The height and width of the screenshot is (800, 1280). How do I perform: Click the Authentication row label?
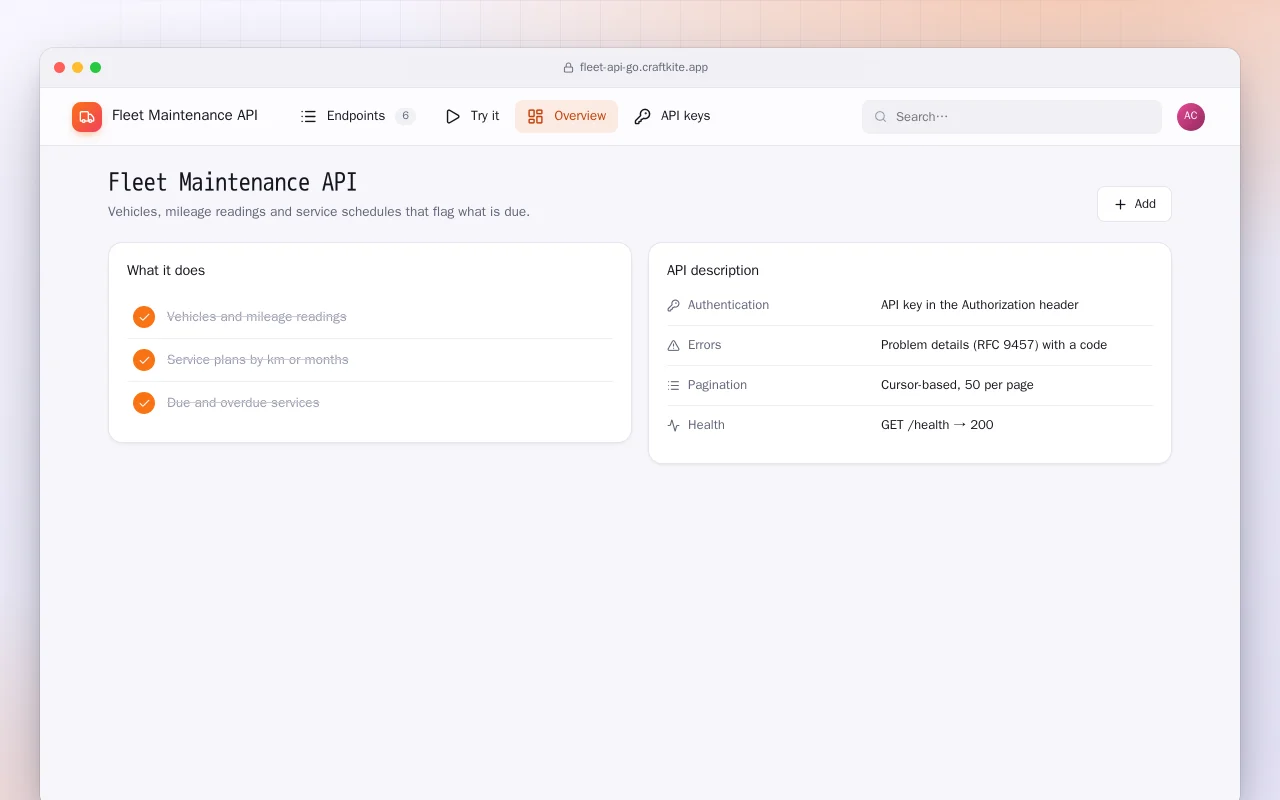[x=728, y=305]
